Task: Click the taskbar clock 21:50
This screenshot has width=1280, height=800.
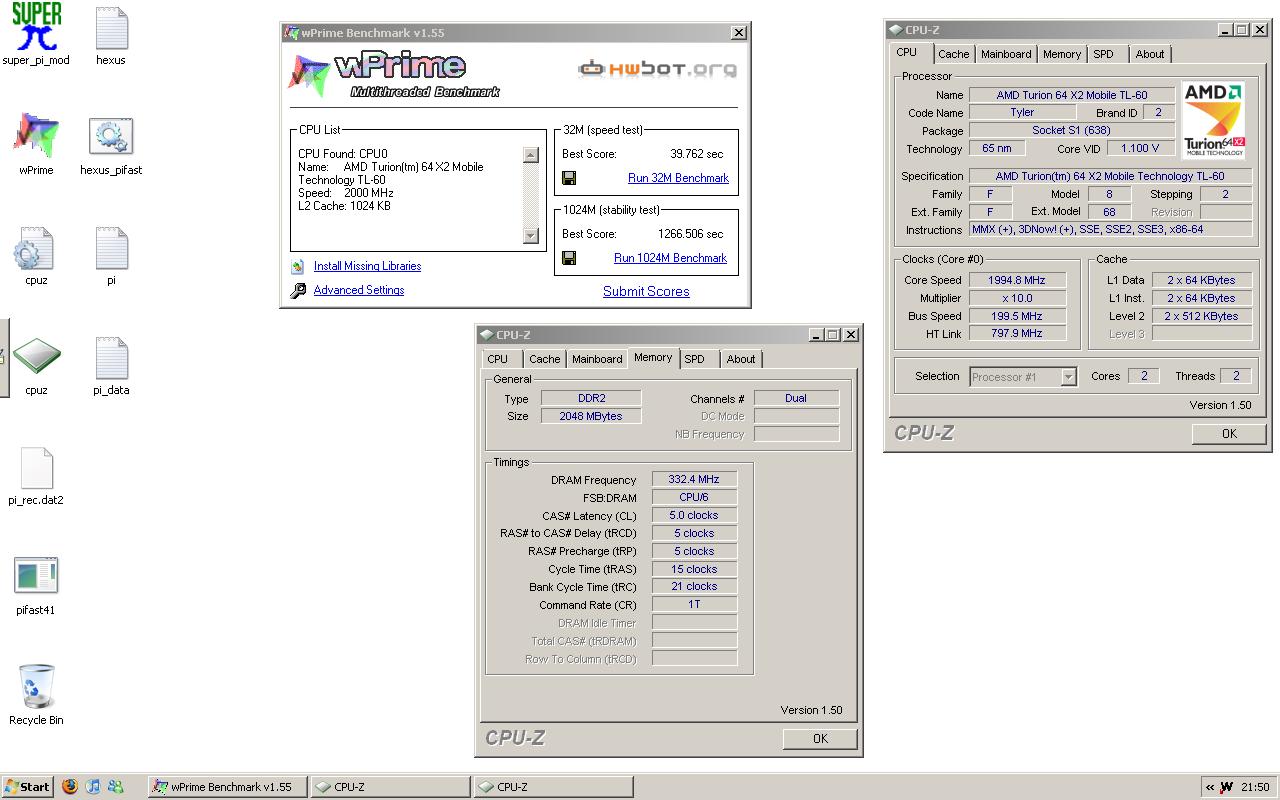Action: pyautogui.click(x=1255, y=787)
